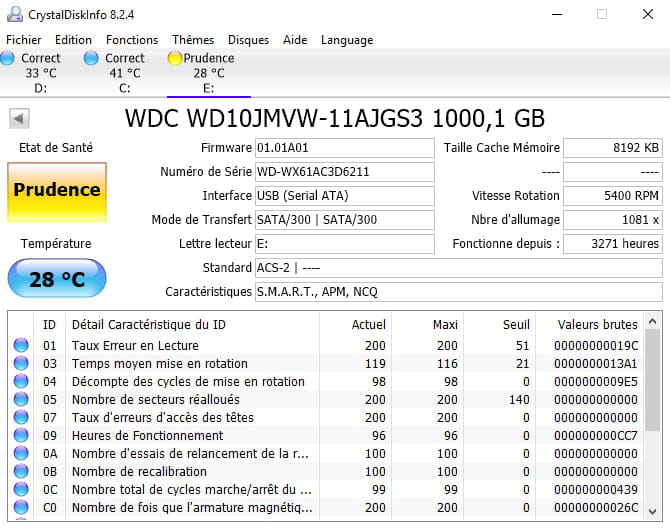This screenshot has width=670, height=529.
Task: Open the Fichier menu
Action: pyautogui.click(x=24, y=40)
